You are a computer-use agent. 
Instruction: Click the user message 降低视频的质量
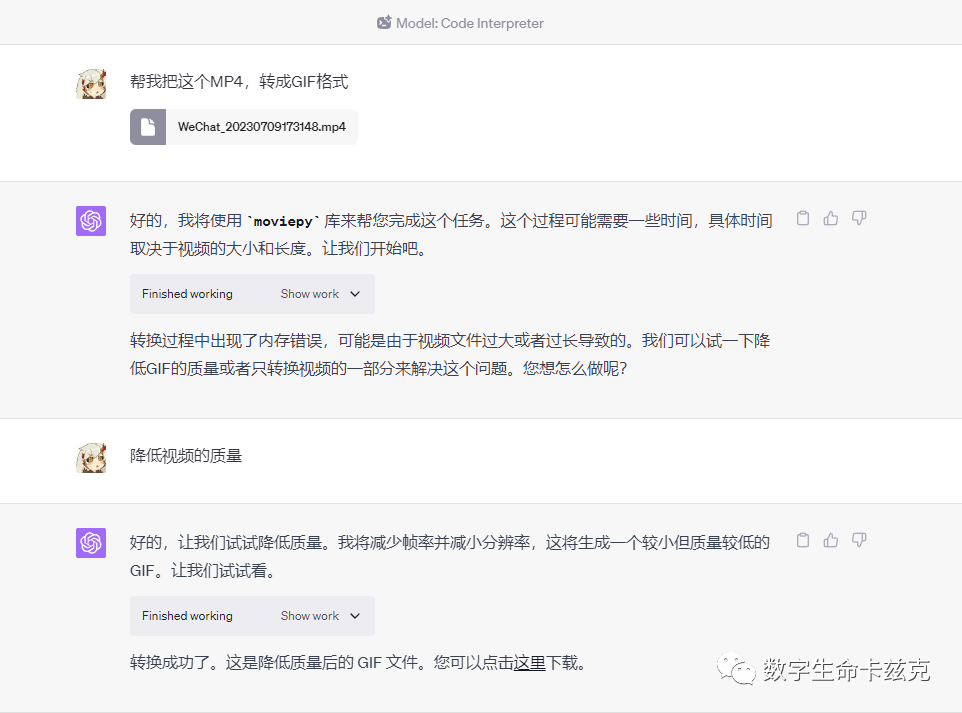click(186, 456)
